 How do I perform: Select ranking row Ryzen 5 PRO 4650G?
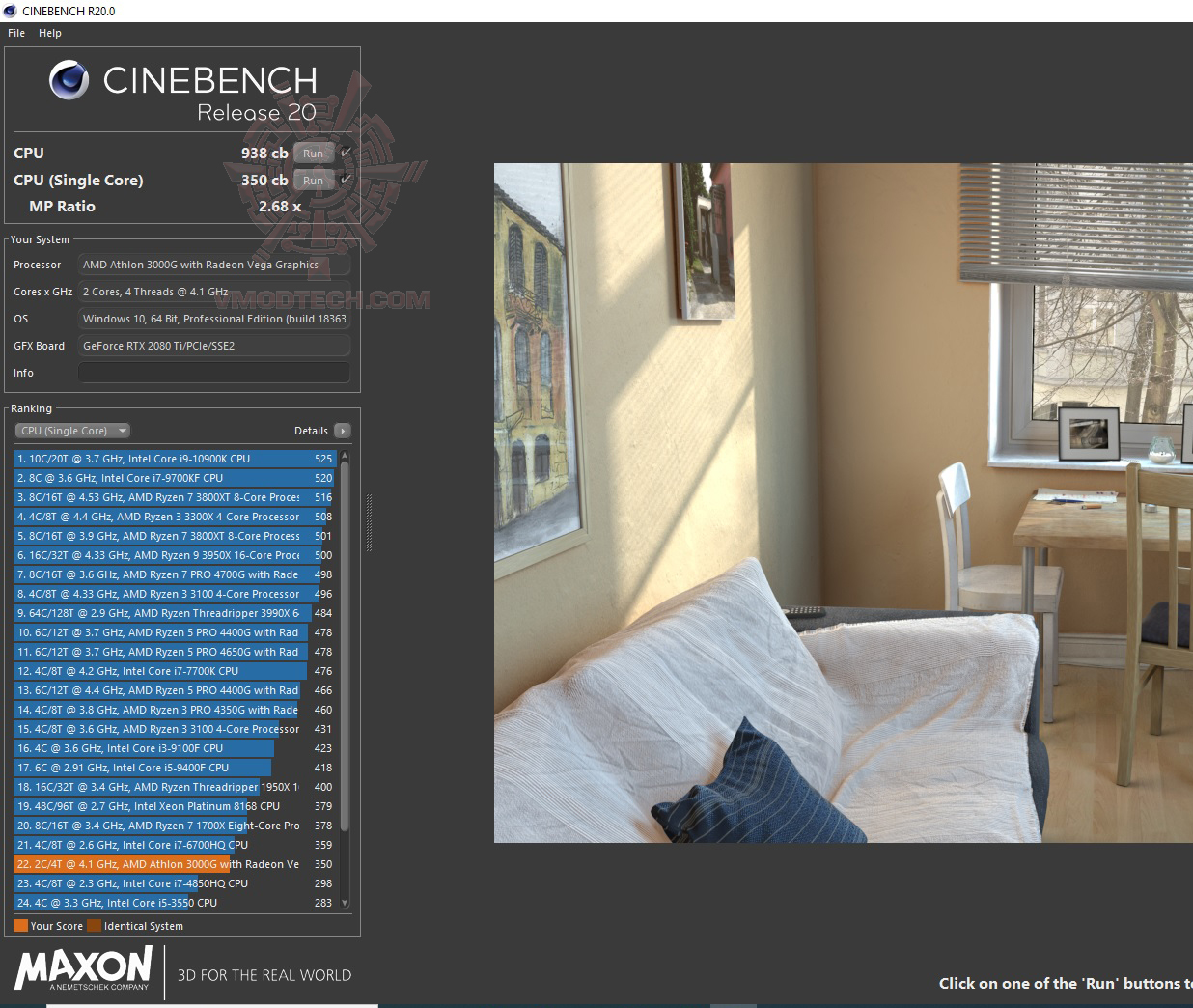click(175, 652)
